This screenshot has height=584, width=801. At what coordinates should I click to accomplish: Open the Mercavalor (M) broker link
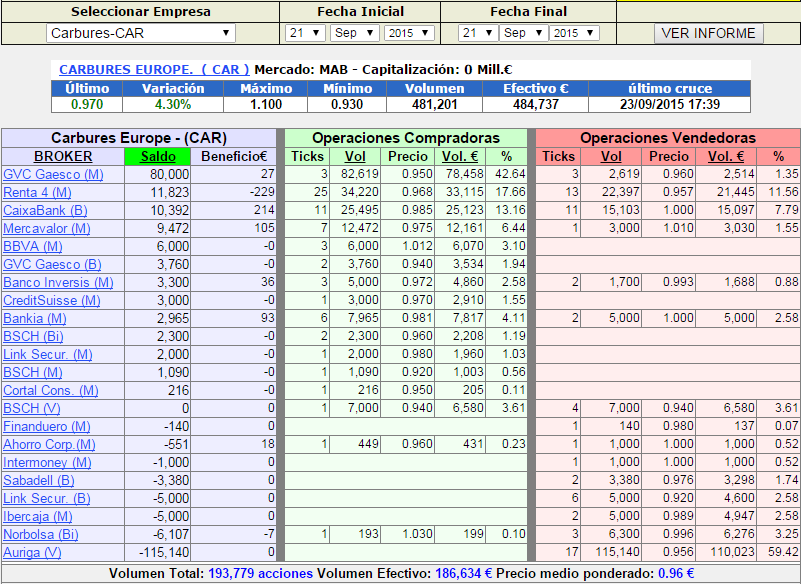[x=46, y=228]
